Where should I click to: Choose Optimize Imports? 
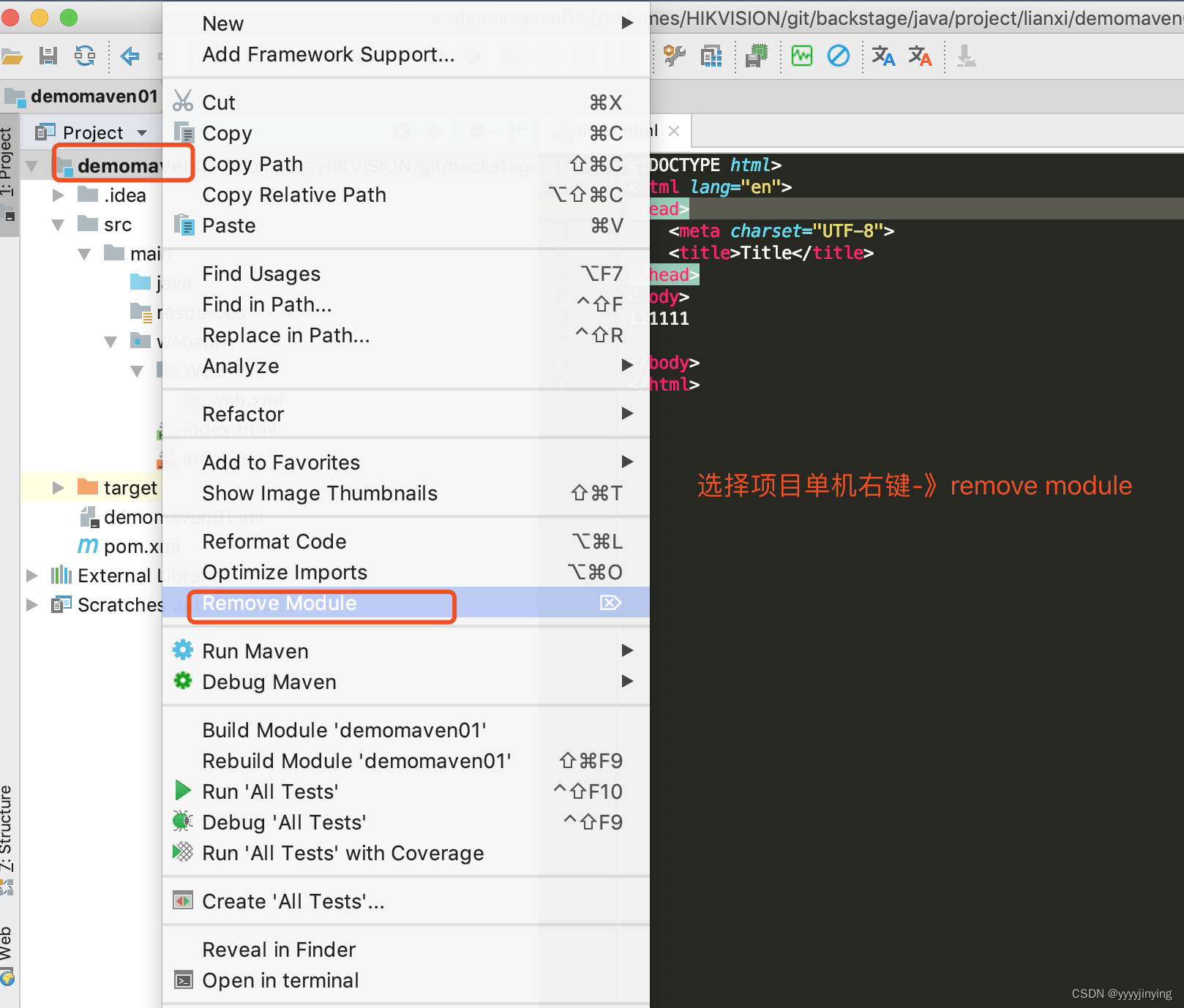click(405, 572)
